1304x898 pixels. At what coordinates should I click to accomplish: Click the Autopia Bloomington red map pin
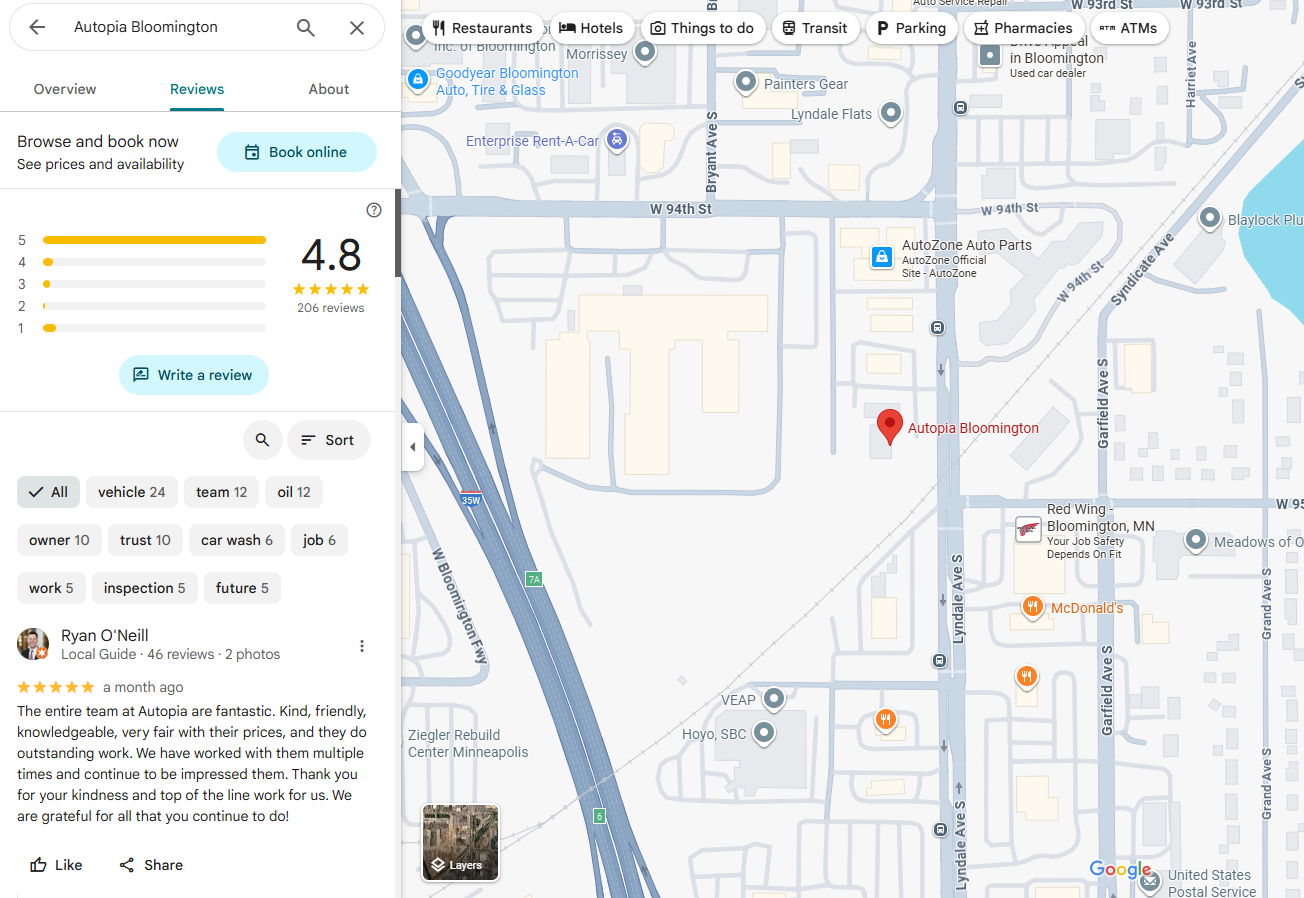point(890,427)
